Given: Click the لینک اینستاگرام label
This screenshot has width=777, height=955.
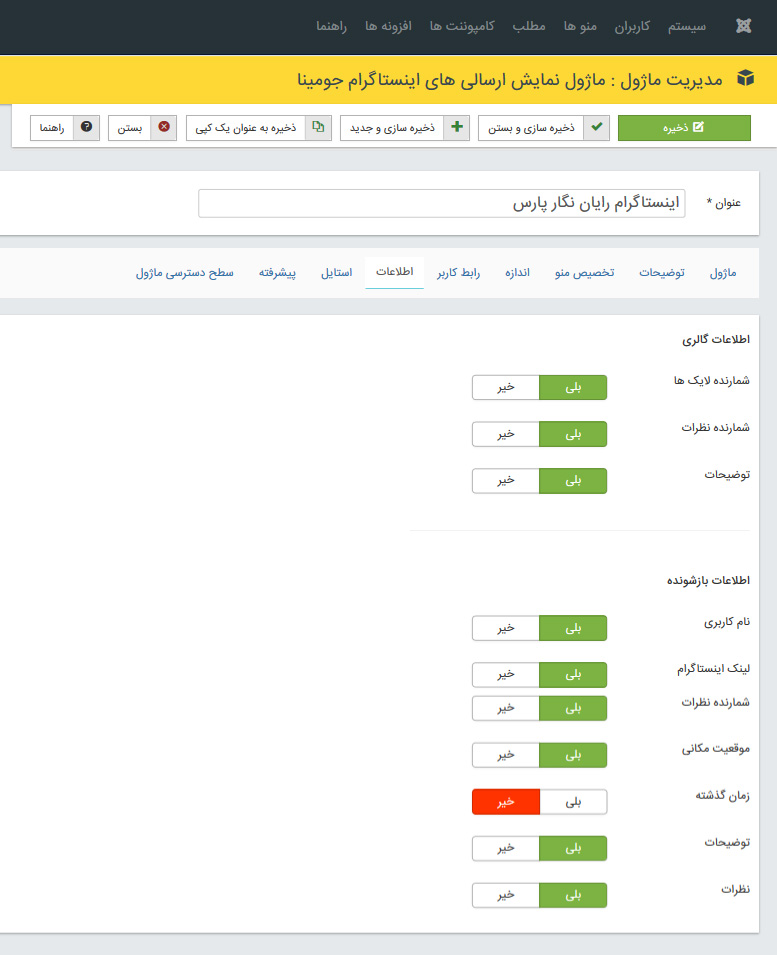Looking at the screenshot, I should click(714, 669).
